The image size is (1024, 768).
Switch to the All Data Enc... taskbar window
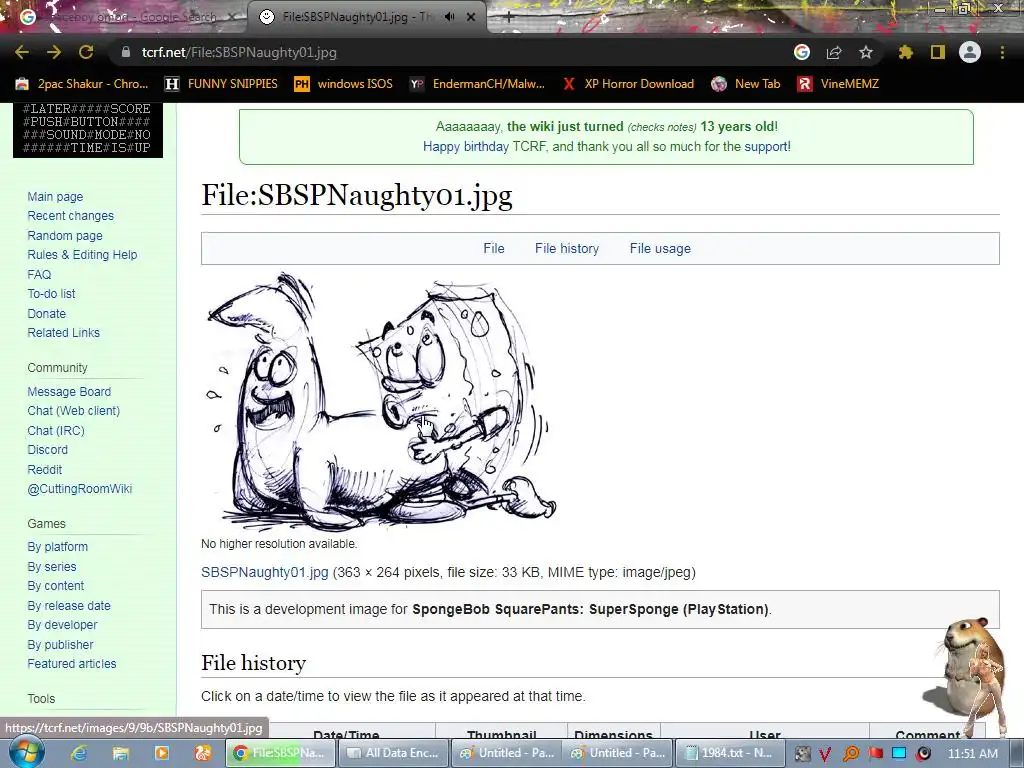coord(394,753)
